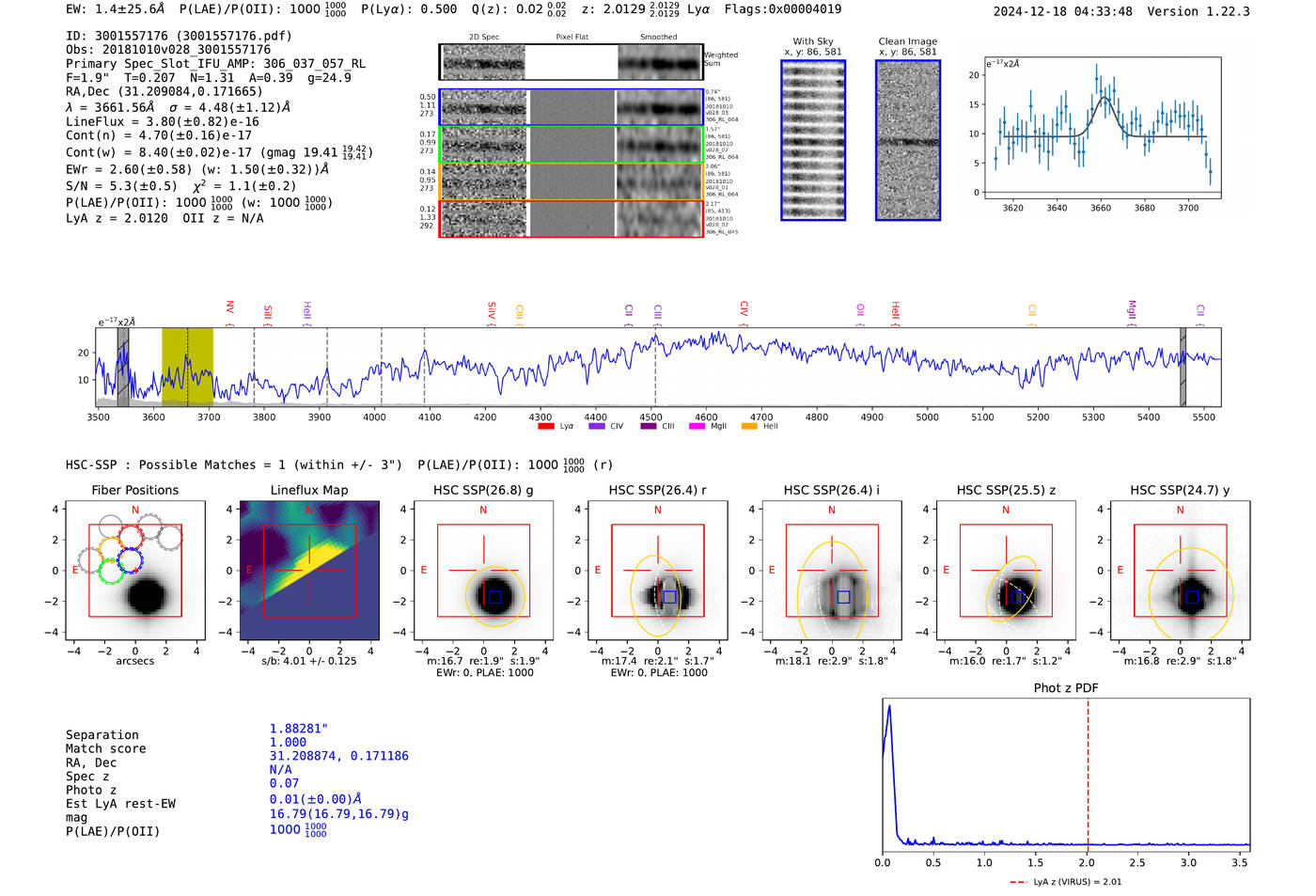1316x896 pixels.
Task: Open the Clean Image cutout
Action: [x=907, y=140]
